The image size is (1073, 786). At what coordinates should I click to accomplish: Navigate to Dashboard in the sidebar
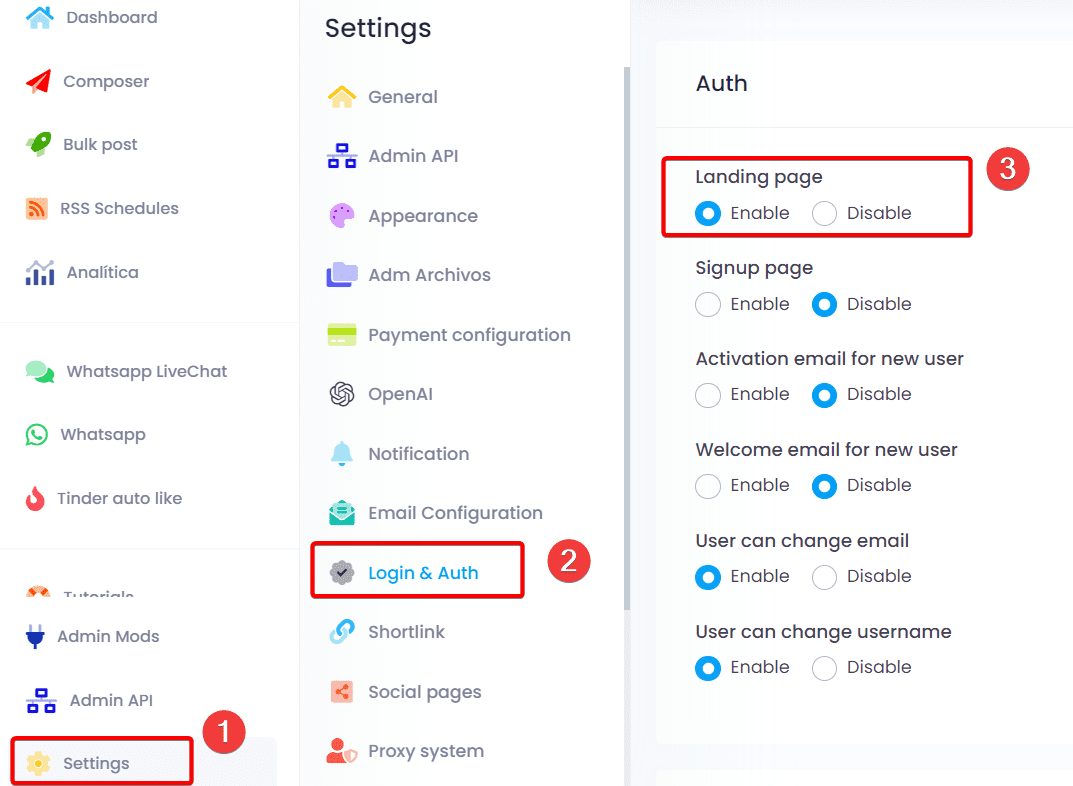click(x=111, y=17)
